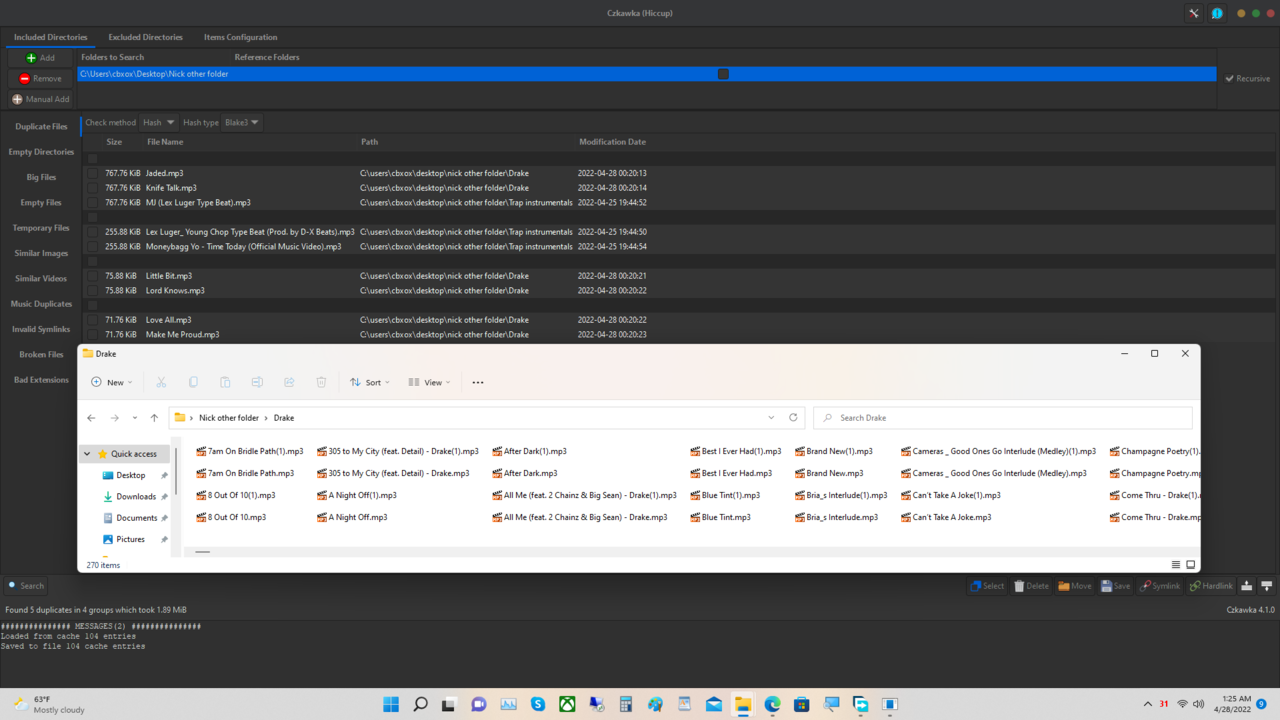Image resolution: width=1280 pixels, height=720 pixels.
Task: Click the Symlink button in bottom toolbar
Action: [1160, 586]
